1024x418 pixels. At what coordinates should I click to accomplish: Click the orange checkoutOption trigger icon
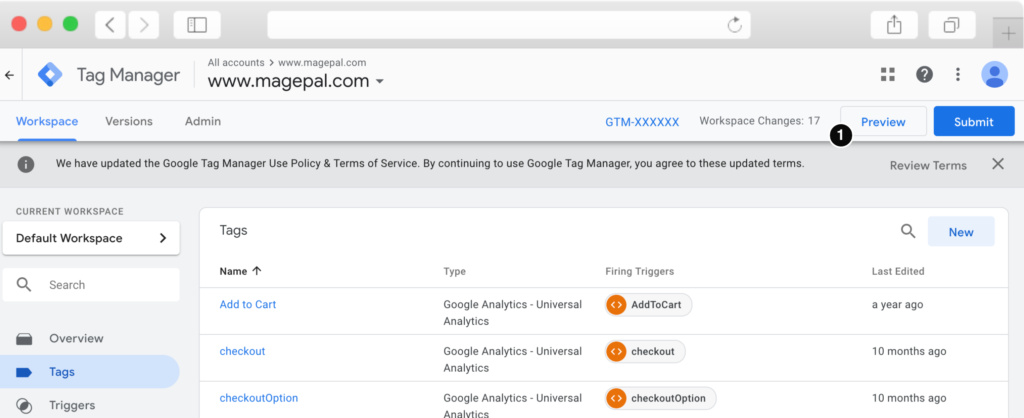[x=616, y=398]
